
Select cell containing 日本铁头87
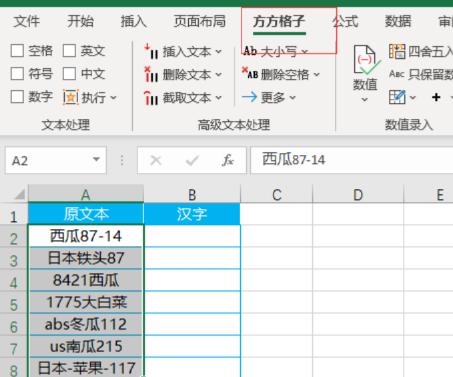click(x=86, y=258)
